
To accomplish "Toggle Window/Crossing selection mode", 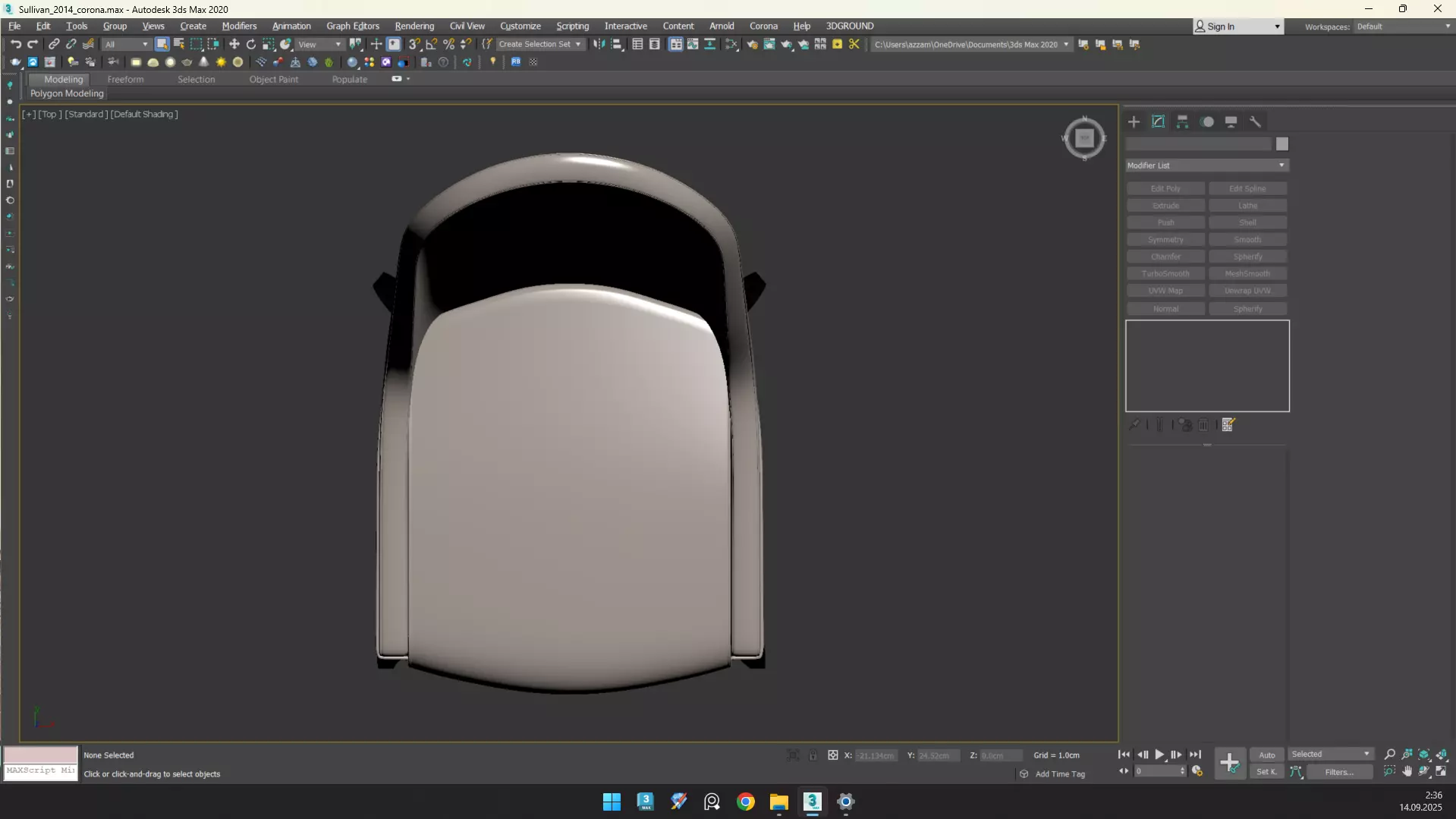I will coord(213,44).
